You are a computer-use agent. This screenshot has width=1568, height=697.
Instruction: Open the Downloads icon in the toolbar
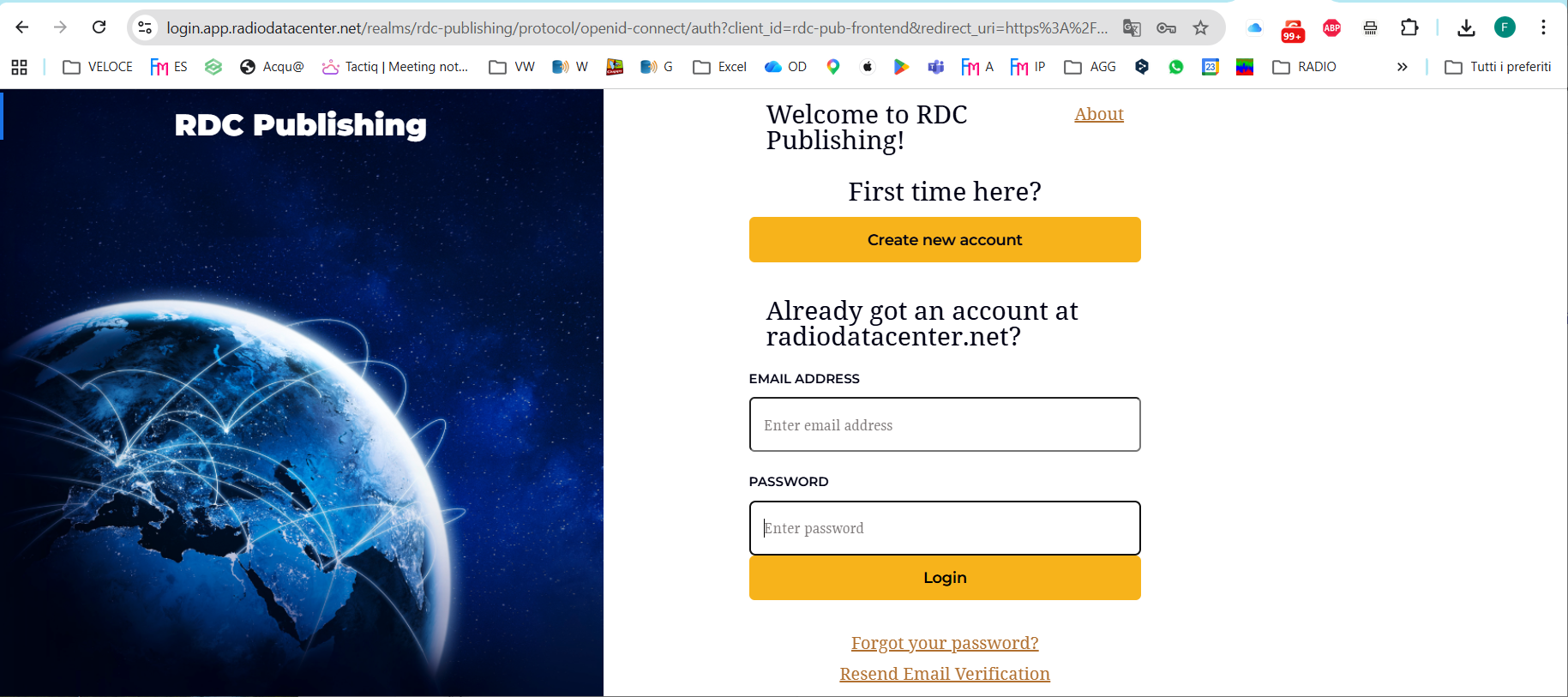pyautogui.click(x=1466, y=28)
